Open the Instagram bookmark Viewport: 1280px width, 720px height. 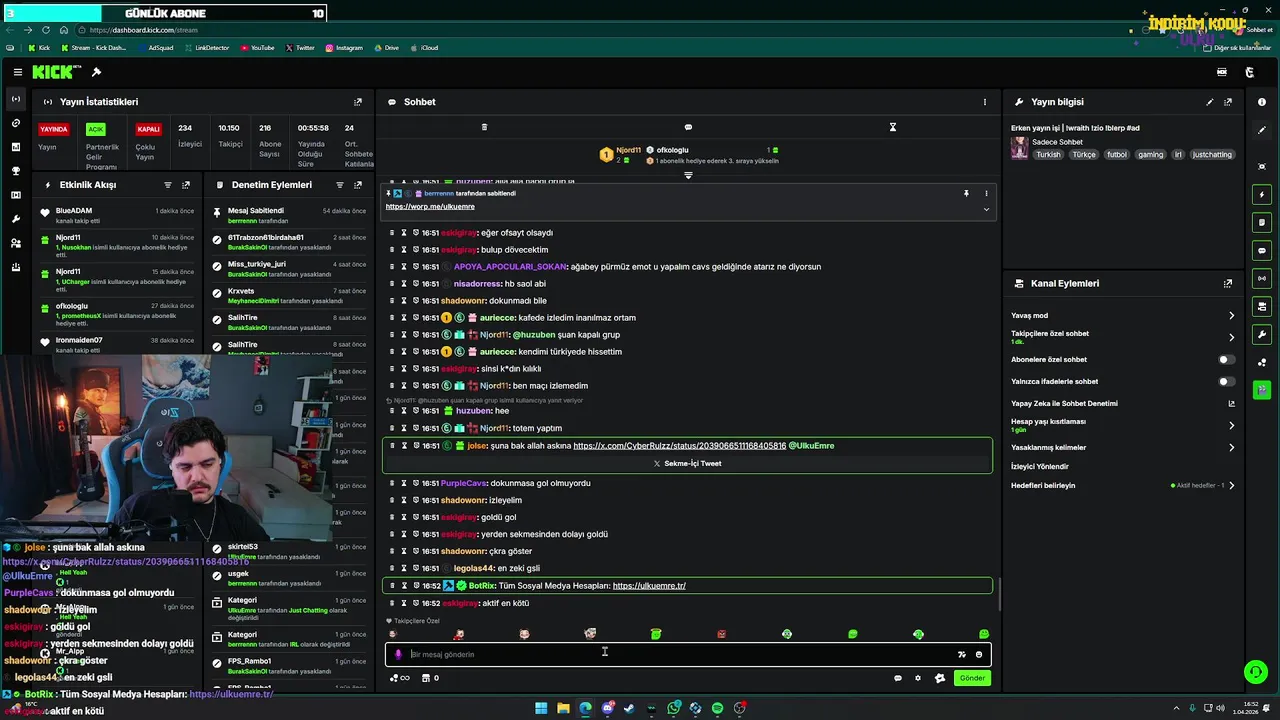coord(344,47)
